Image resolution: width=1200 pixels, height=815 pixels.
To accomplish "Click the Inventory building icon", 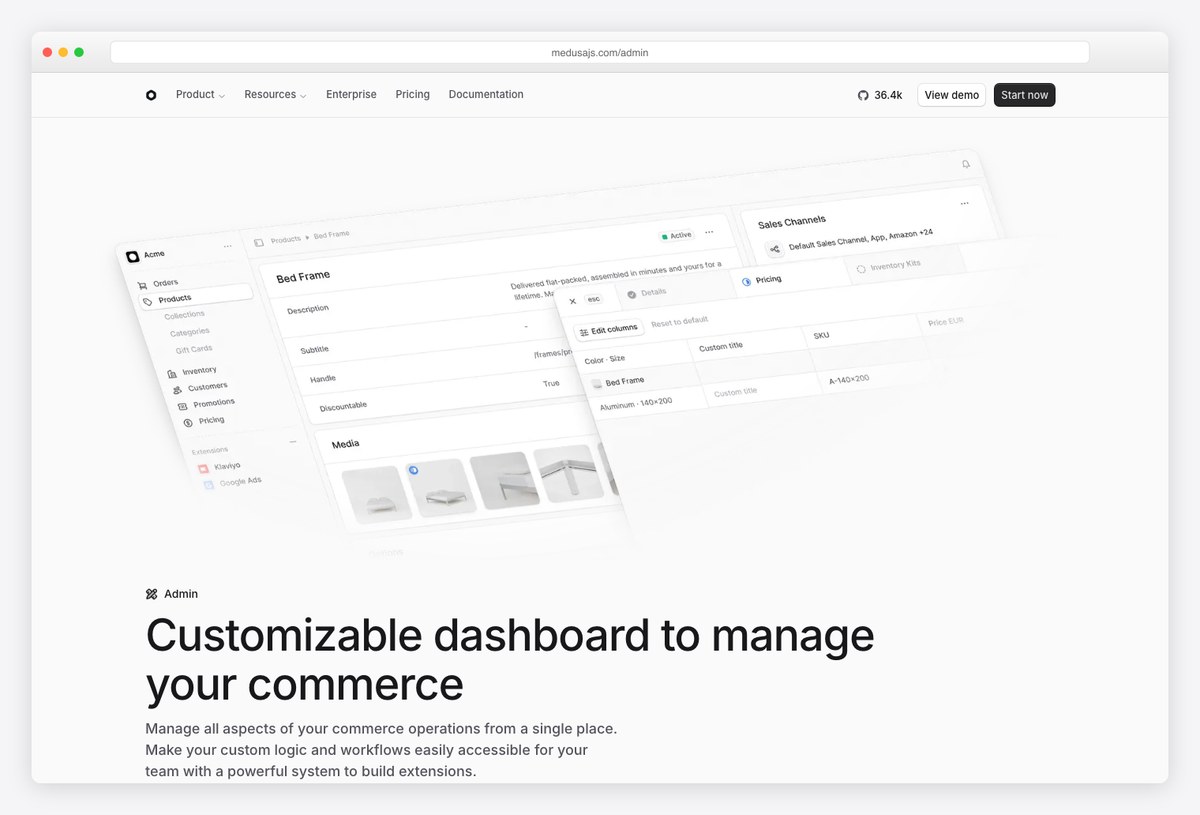I will [x=172, y=374].
